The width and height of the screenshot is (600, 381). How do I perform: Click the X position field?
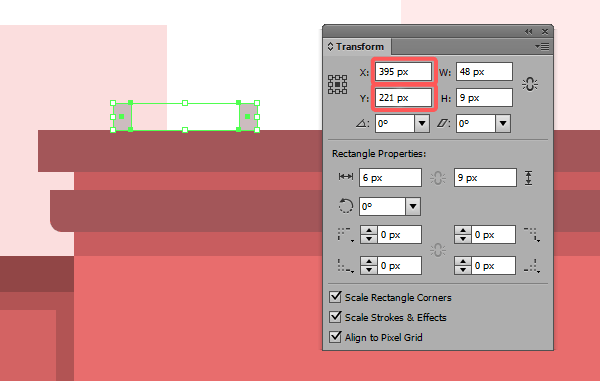[x=403, y=72]
